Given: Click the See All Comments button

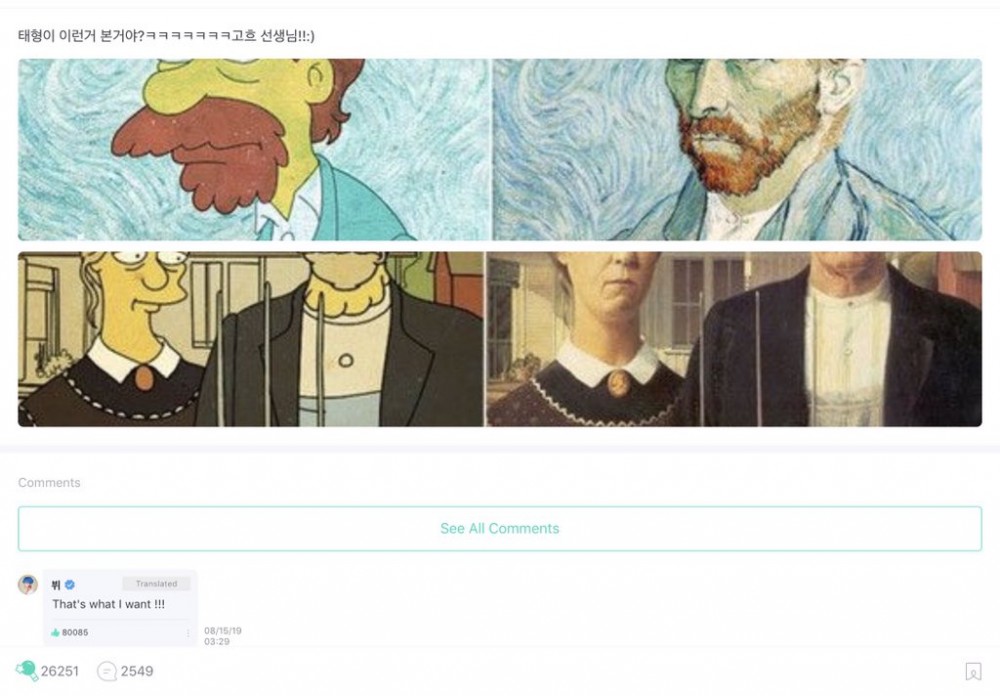Looking at the screenshot, I should click(x=499, y=528).
